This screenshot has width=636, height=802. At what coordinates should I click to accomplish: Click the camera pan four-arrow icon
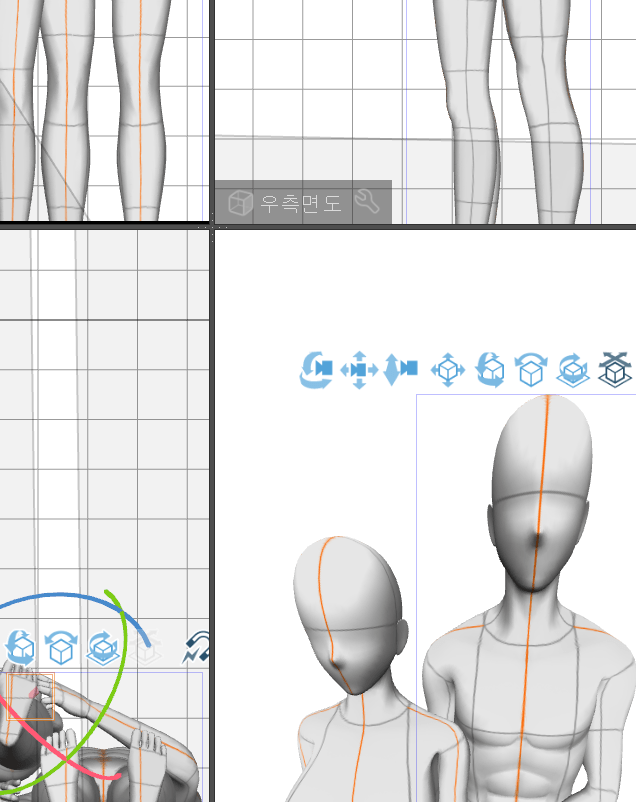359,370
